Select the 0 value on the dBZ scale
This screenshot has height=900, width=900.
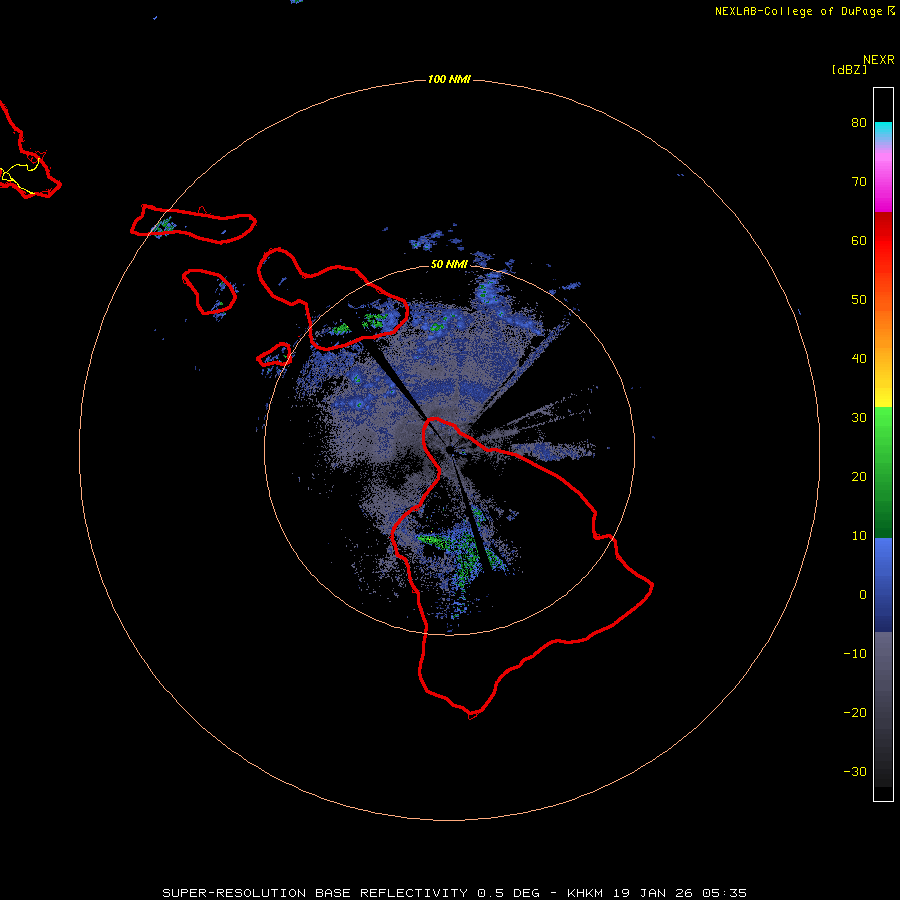(x=863, y=595)
